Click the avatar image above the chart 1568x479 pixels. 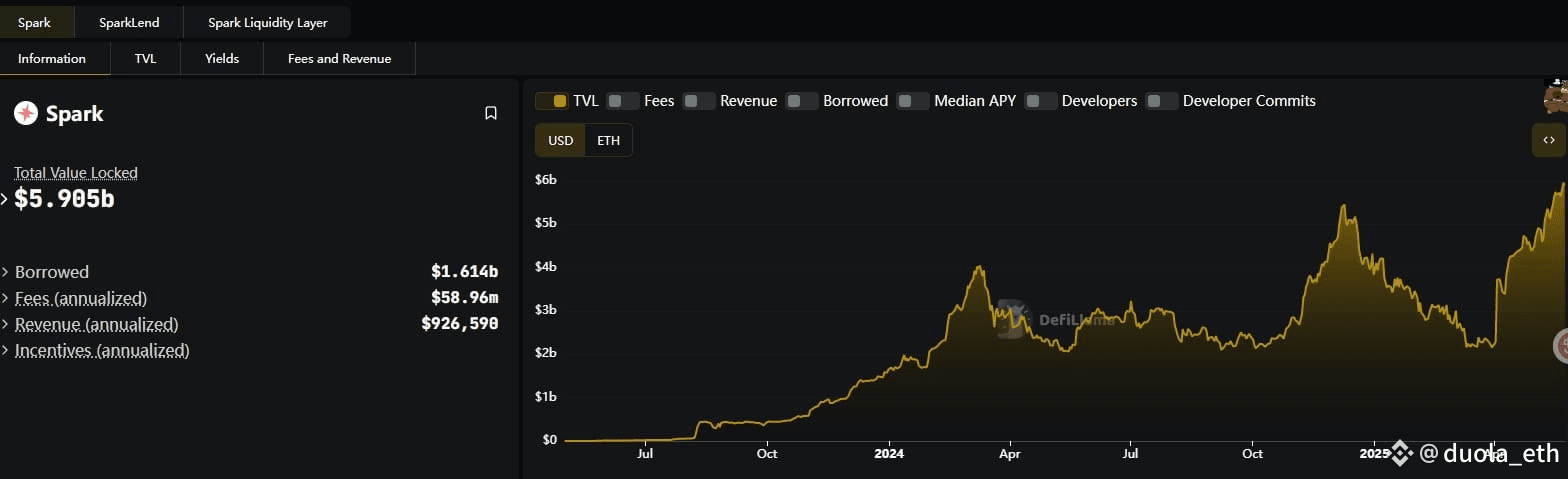pyautogui.click(x=1555, y=95)
